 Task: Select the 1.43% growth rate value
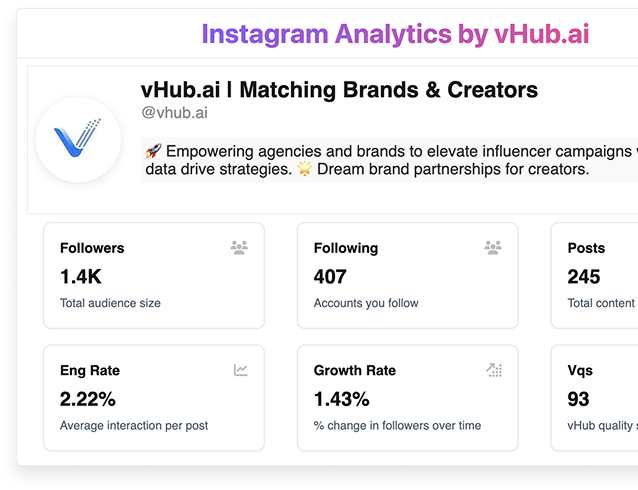341,399
